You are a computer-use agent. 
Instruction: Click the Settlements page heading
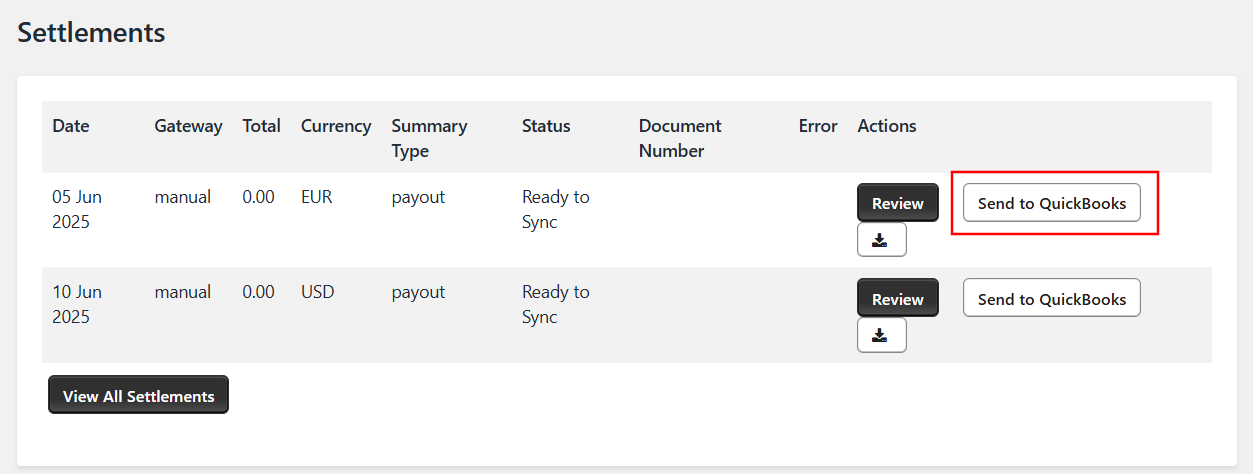click(x=91, y=32)
